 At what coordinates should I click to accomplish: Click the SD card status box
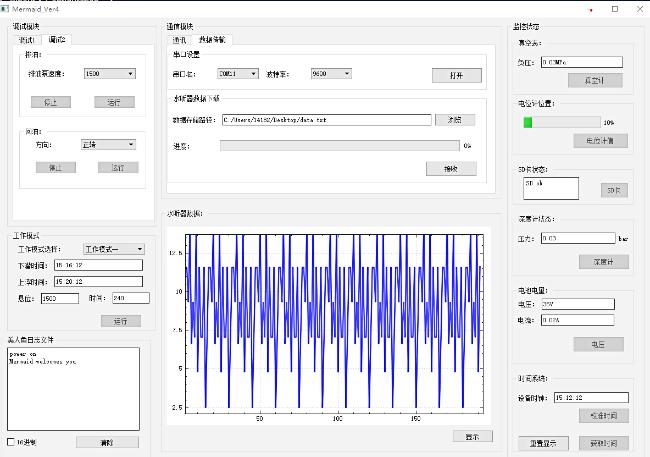point(551,188)
